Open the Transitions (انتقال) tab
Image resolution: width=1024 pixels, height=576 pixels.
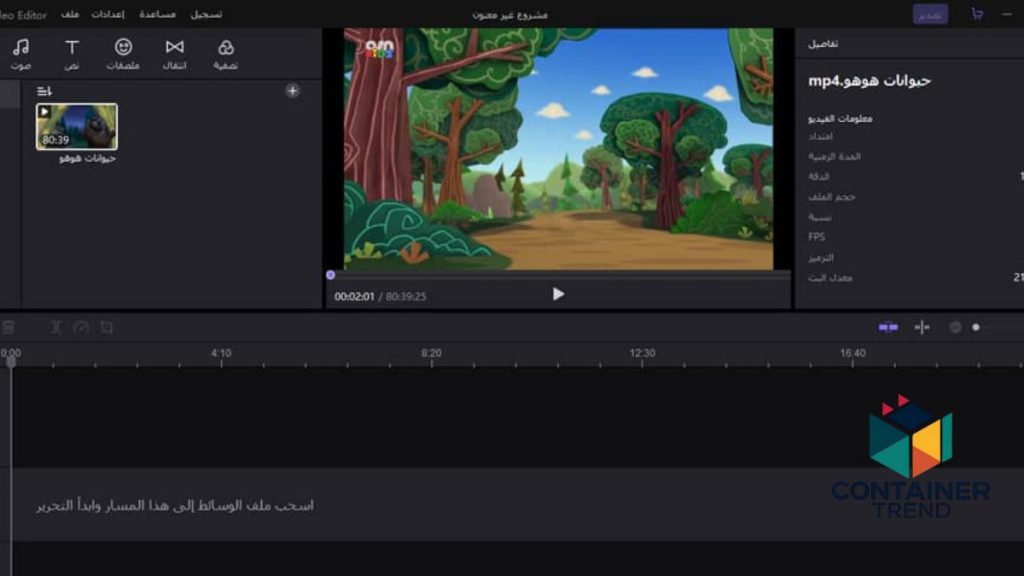pyautogui.click(x=174, y=54)
